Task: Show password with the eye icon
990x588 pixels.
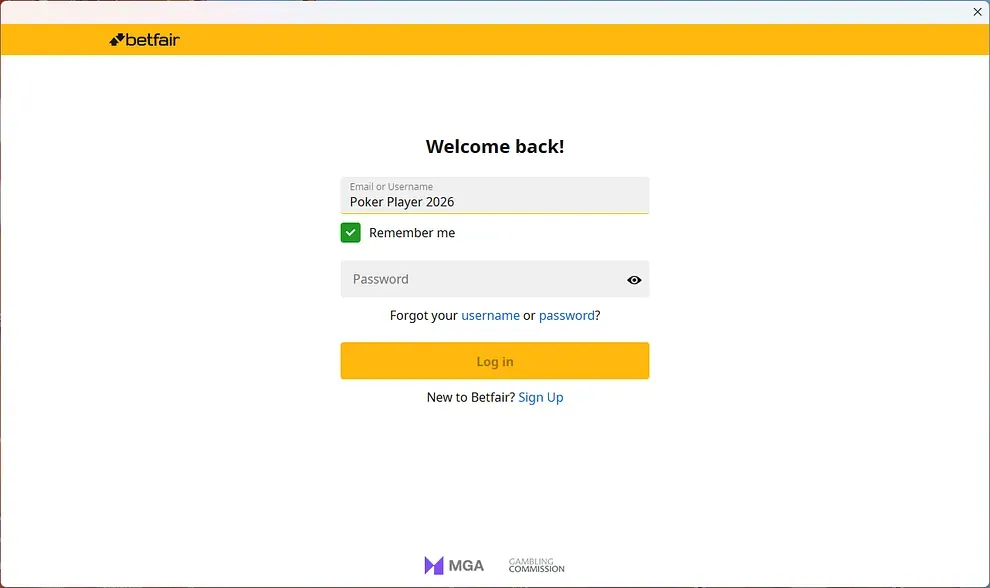Action: (634, 280)
